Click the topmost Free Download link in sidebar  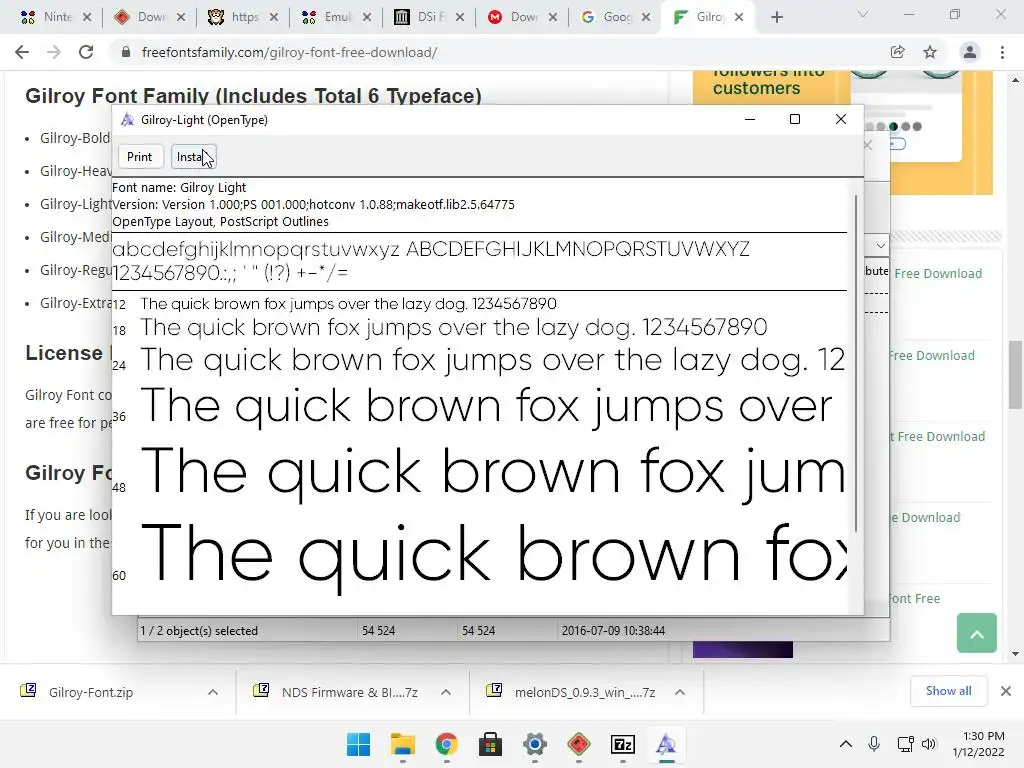pyautogui.click(x=938, y=274)
